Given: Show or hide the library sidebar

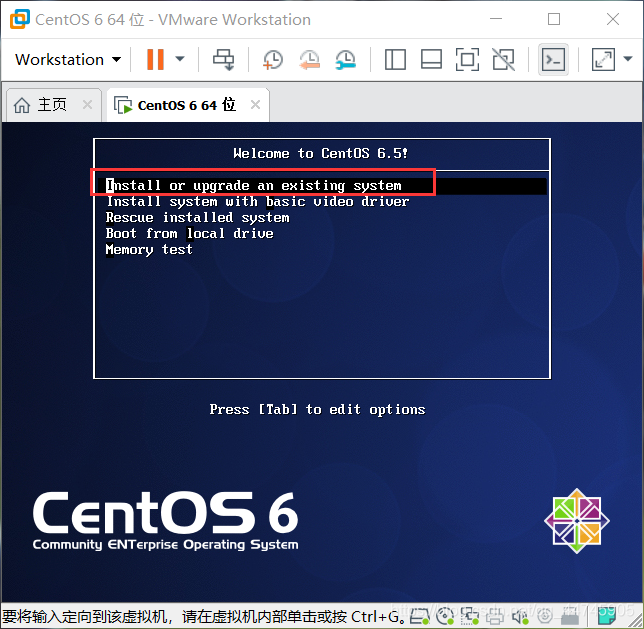Looking at the screenshot, I should point(395,60).
